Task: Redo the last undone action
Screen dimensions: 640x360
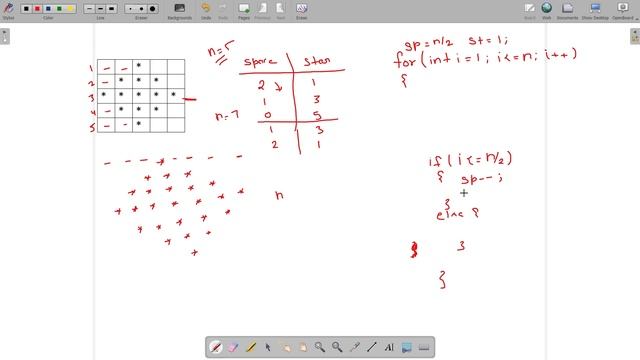Action: (223, 11)
